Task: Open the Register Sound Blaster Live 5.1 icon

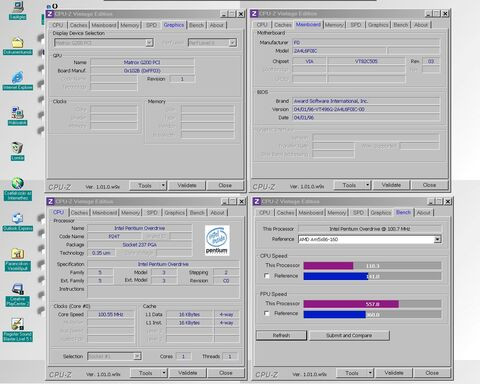Action: pyautogui.click(x=17, y=330)
